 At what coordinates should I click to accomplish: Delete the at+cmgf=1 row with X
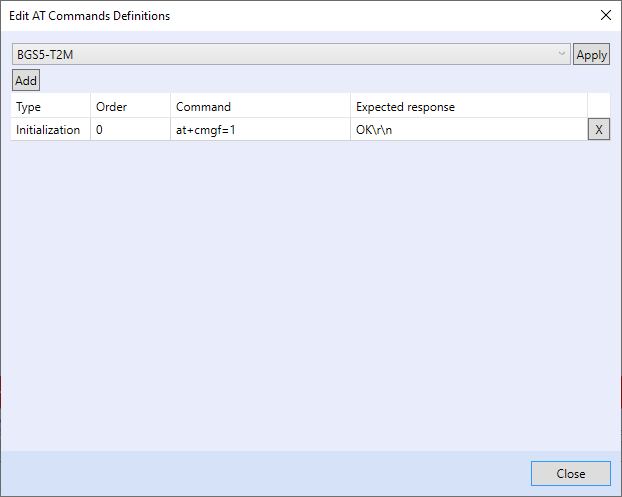598,130
